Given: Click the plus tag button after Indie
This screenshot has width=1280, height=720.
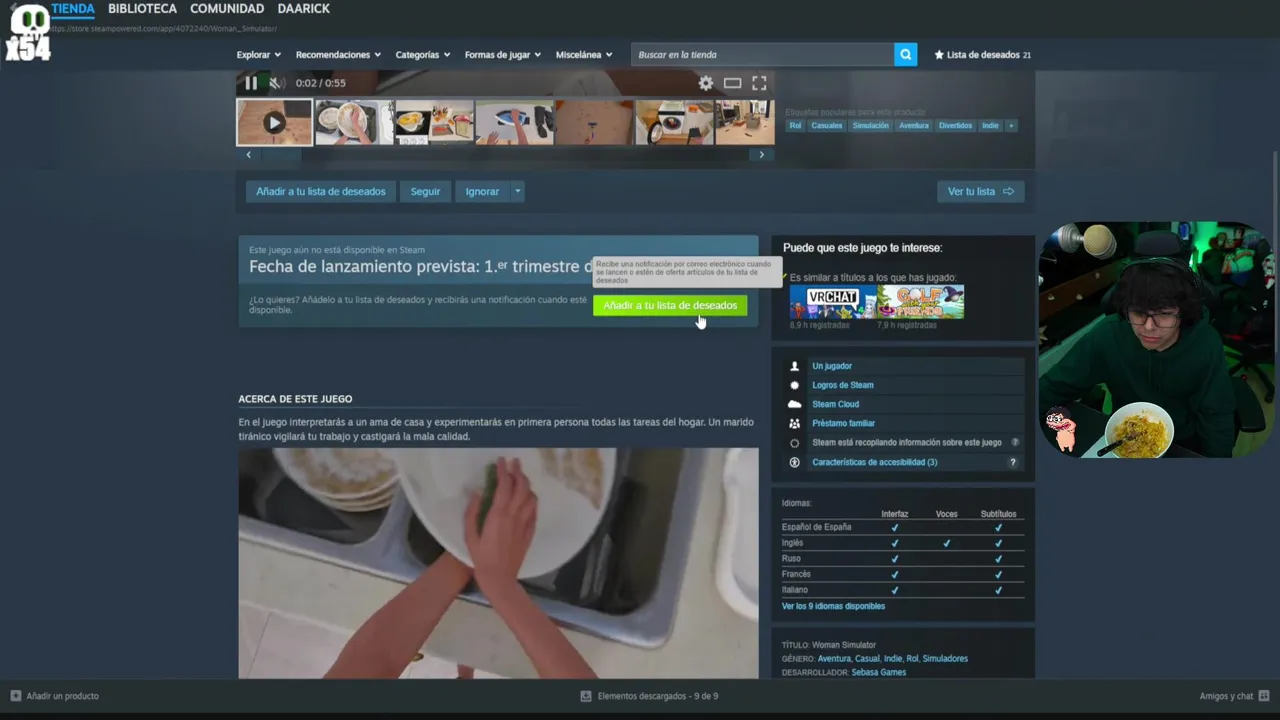Looking at the screenshot, I should point(1011,126).
